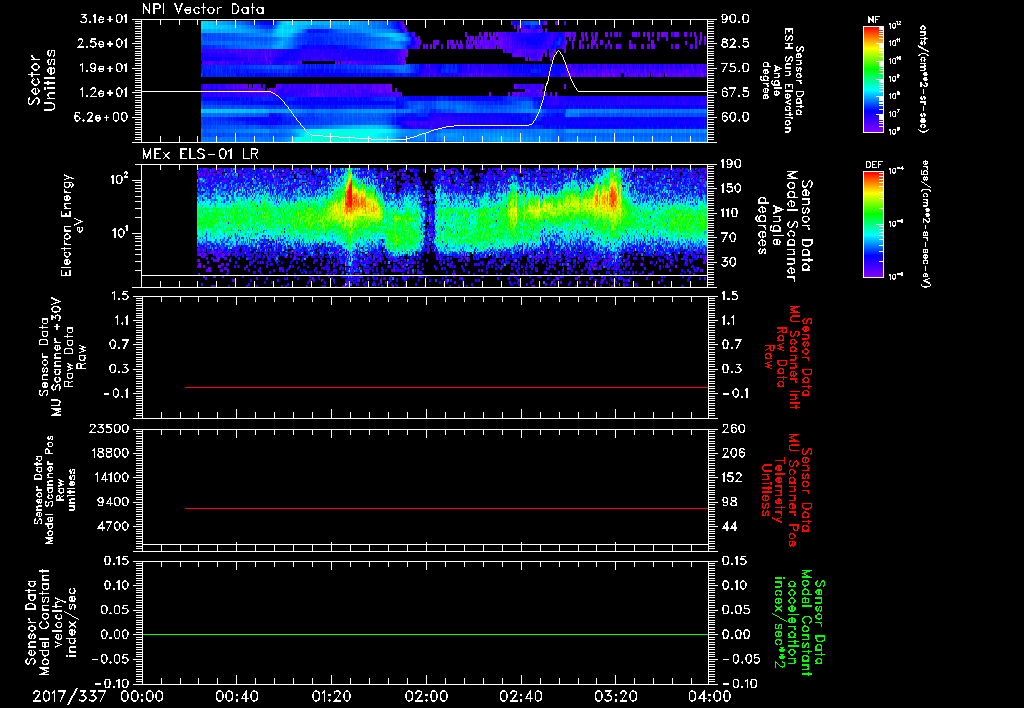1024x708 pixels.
Task: Click the '9400' scanner position tick value
Action: [x=114, y=502]
